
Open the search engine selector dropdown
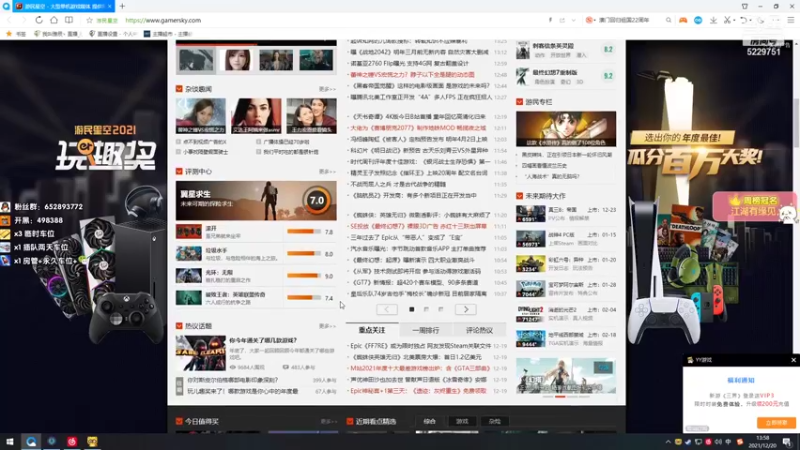[590, 20]
